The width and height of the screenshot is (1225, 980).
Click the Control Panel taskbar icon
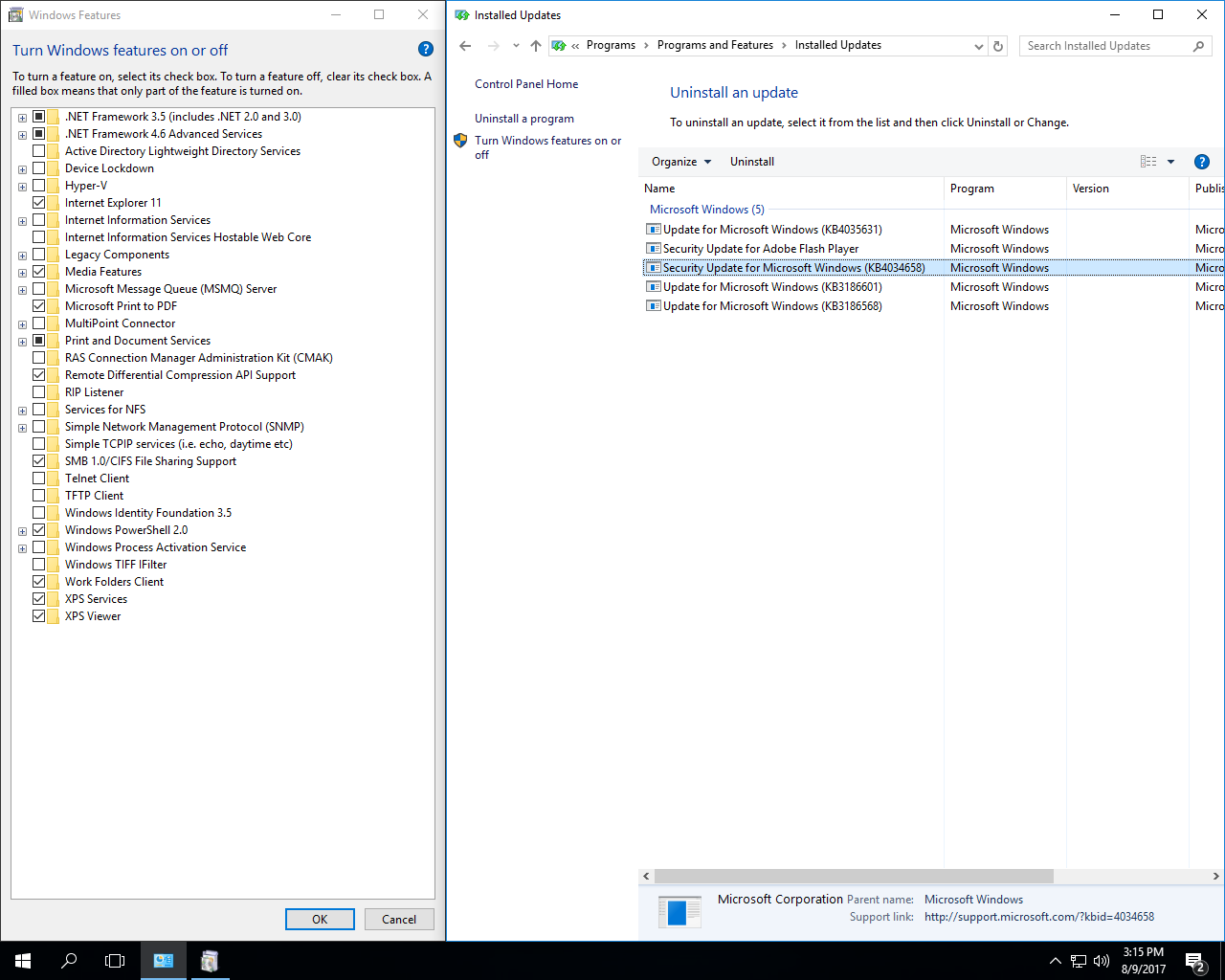[164, 961]
